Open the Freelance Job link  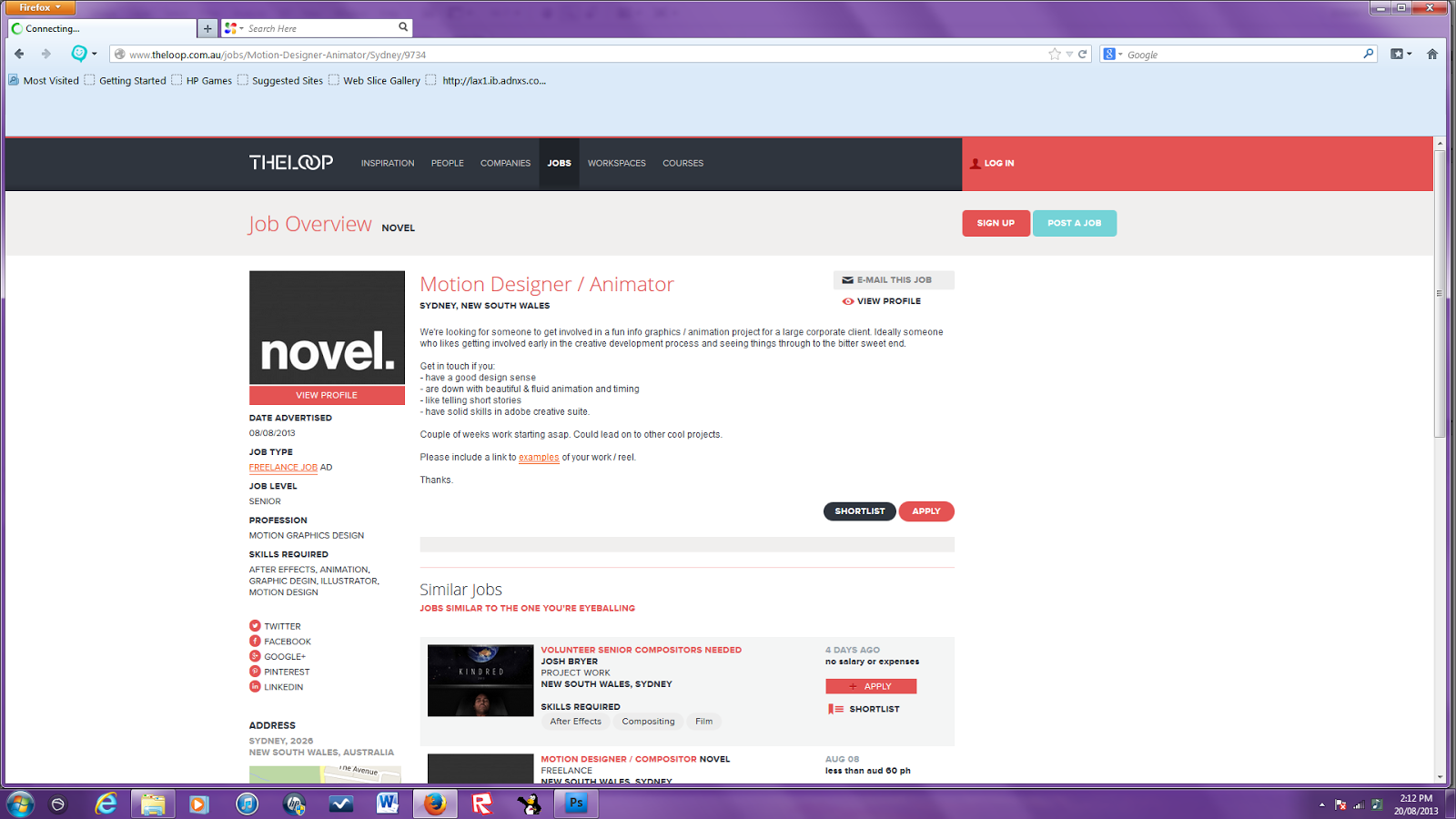283,468
